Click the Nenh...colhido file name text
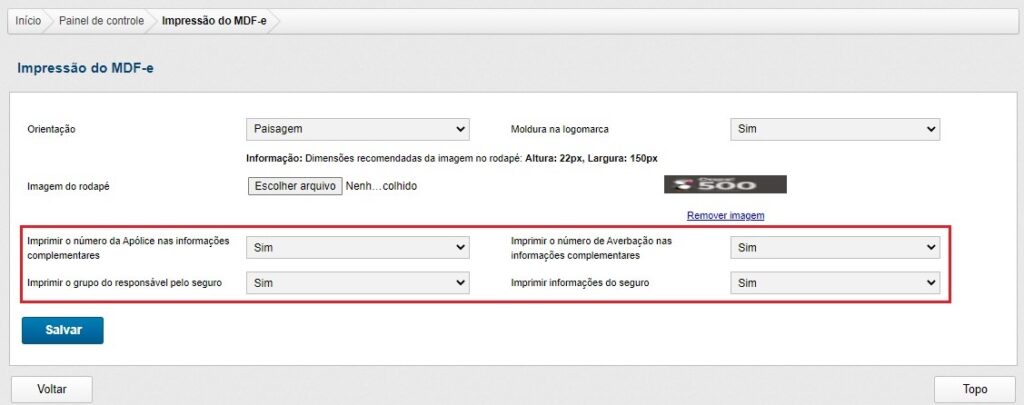This screenshot has height=405, width=1024. pos(381,186)
